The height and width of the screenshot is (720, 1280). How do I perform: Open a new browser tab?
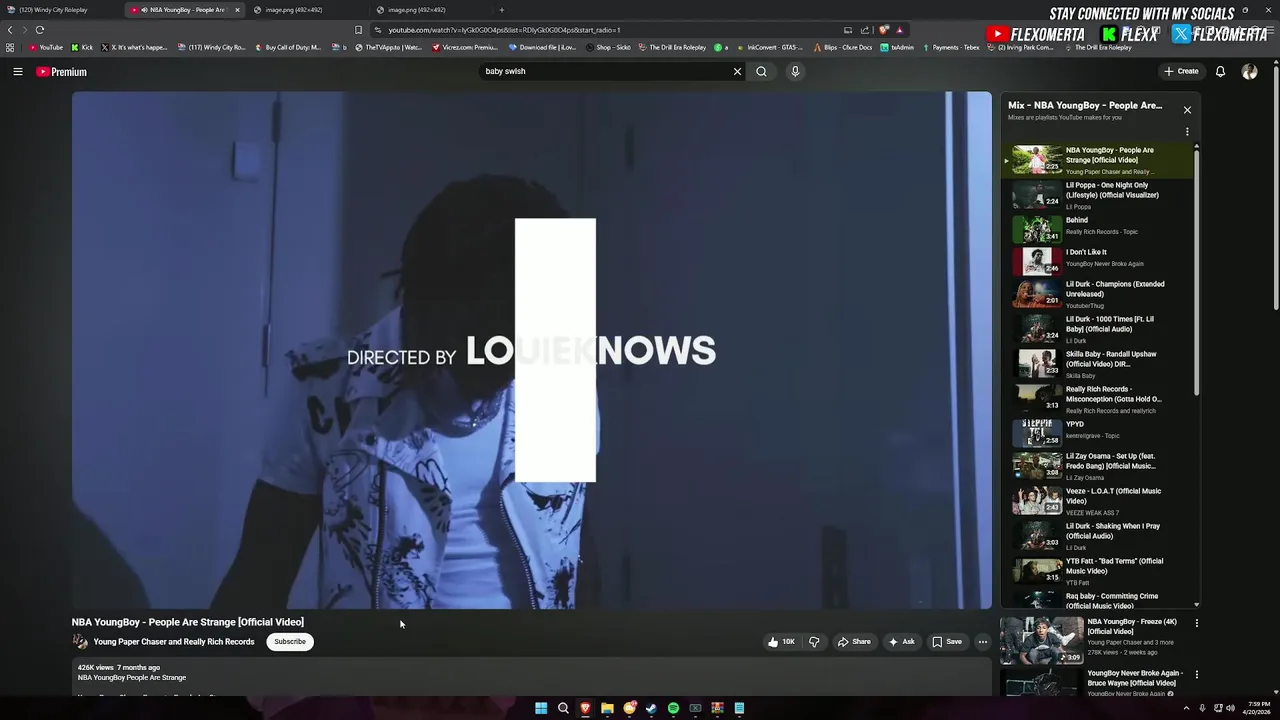501,10
